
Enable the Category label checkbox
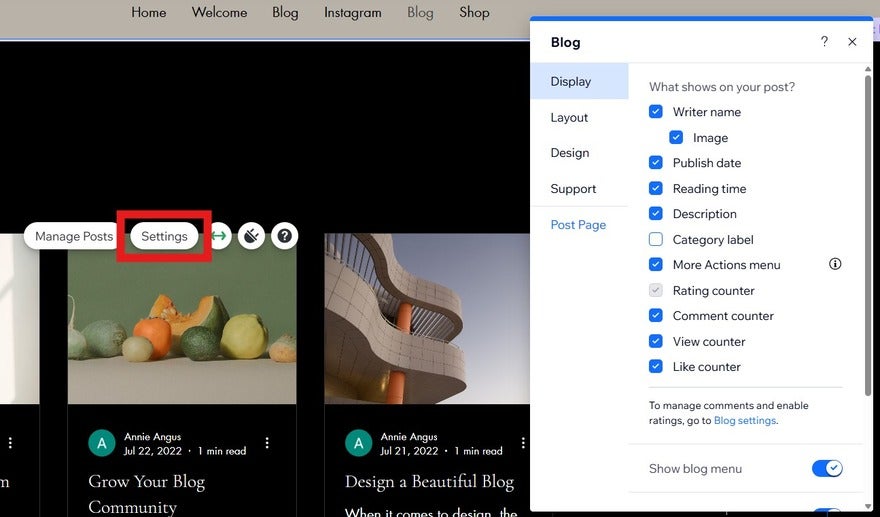pos(656,240)
